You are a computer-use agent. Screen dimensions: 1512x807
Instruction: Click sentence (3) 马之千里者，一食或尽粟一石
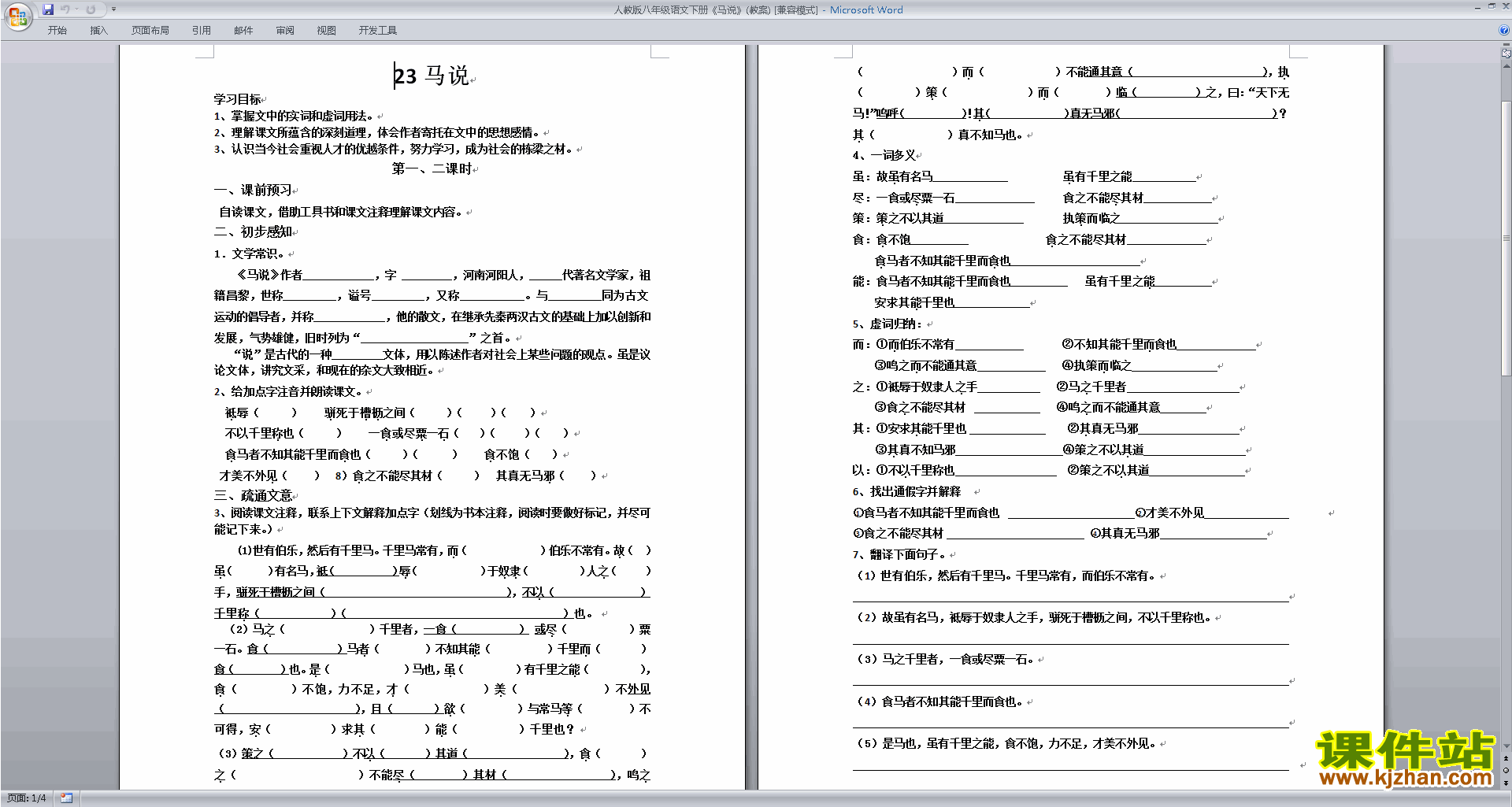pos(946,660)
